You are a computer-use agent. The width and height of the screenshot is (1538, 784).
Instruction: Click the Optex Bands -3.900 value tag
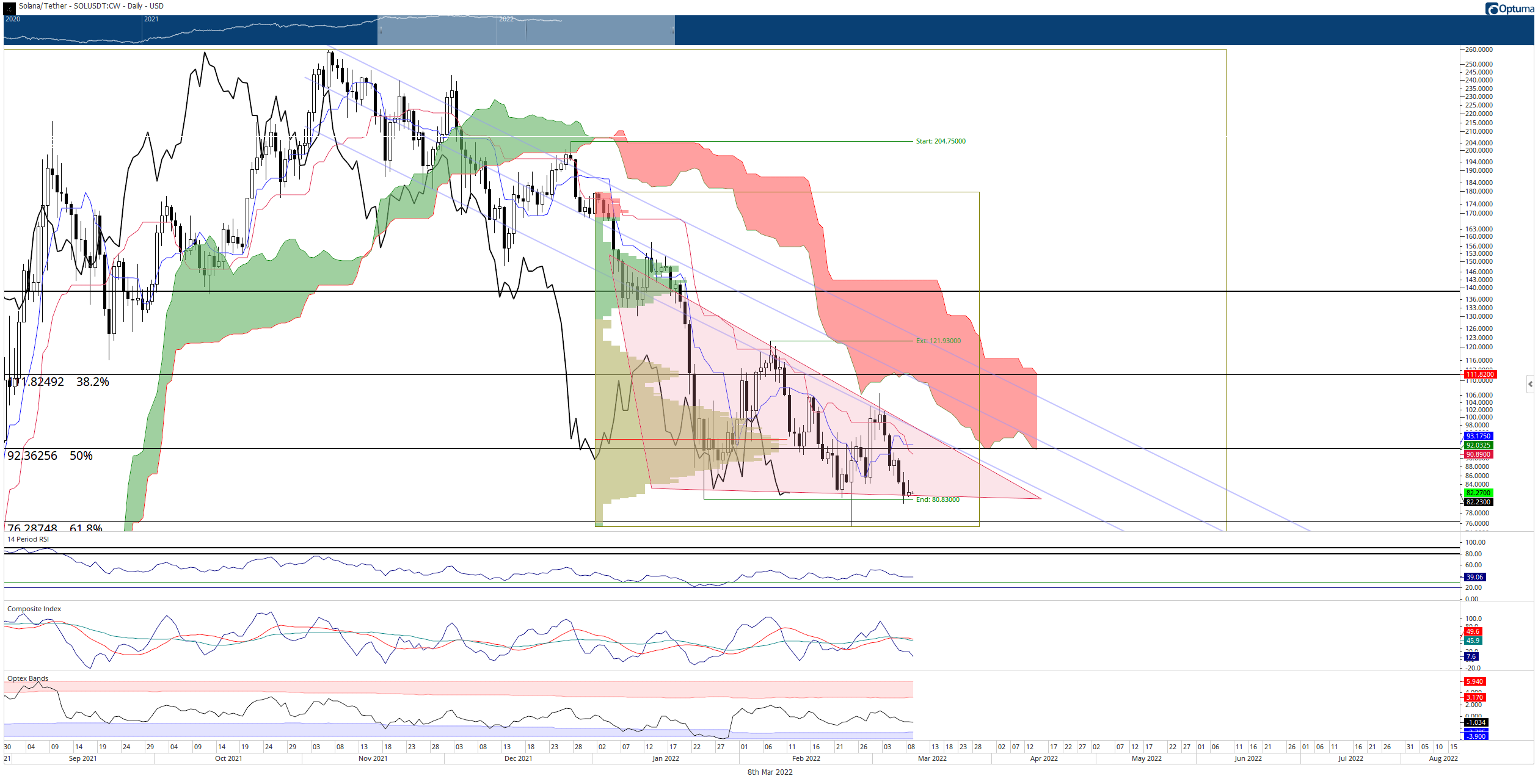click(x=1476, y=736)
